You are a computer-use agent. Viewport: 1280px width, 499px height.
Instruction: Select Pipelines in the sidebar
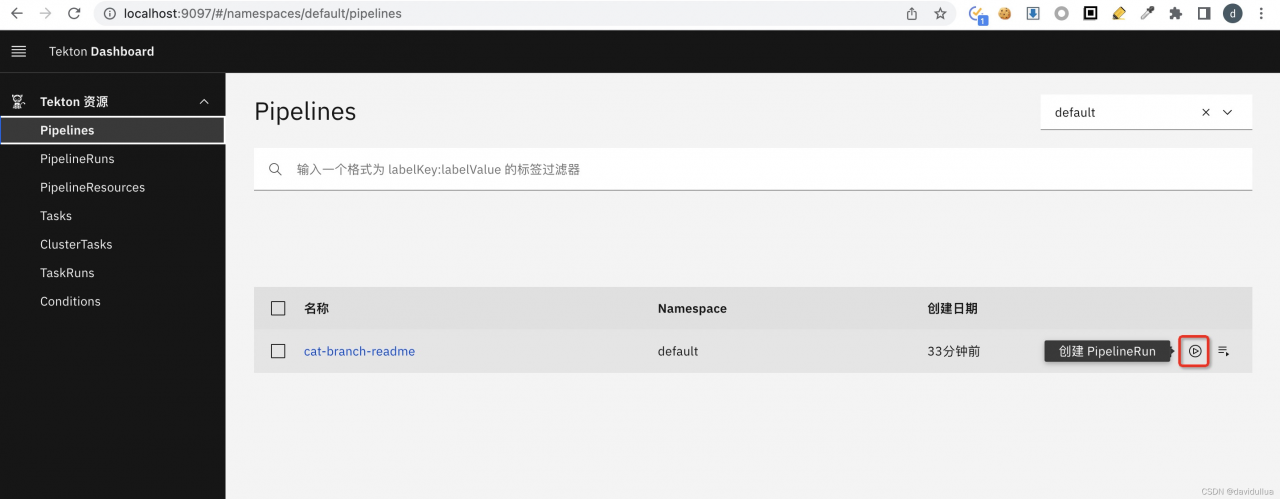pyautogui.click(x=112, y=130)
